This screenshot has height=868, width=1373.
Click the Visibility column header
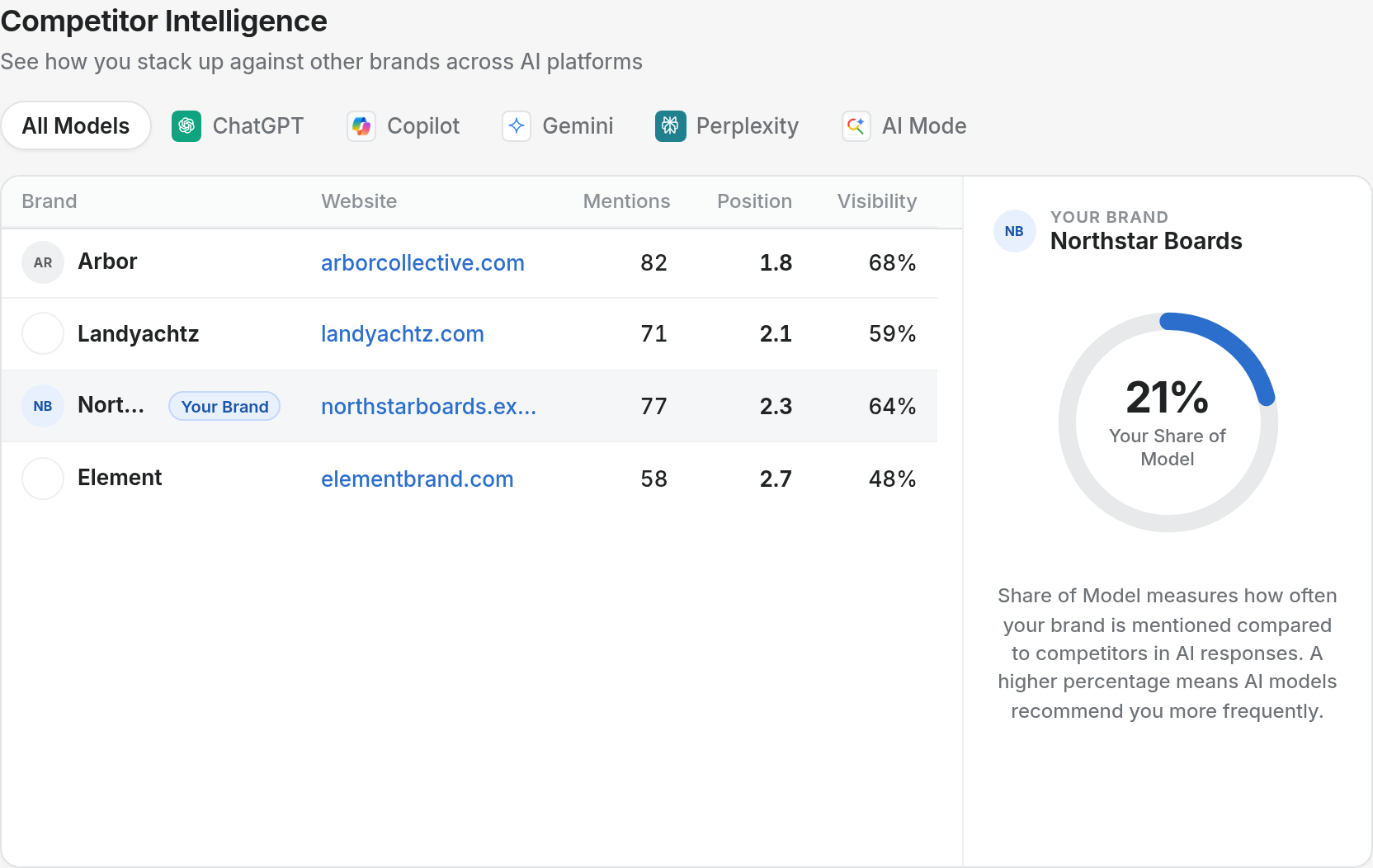tap(877, 201)
